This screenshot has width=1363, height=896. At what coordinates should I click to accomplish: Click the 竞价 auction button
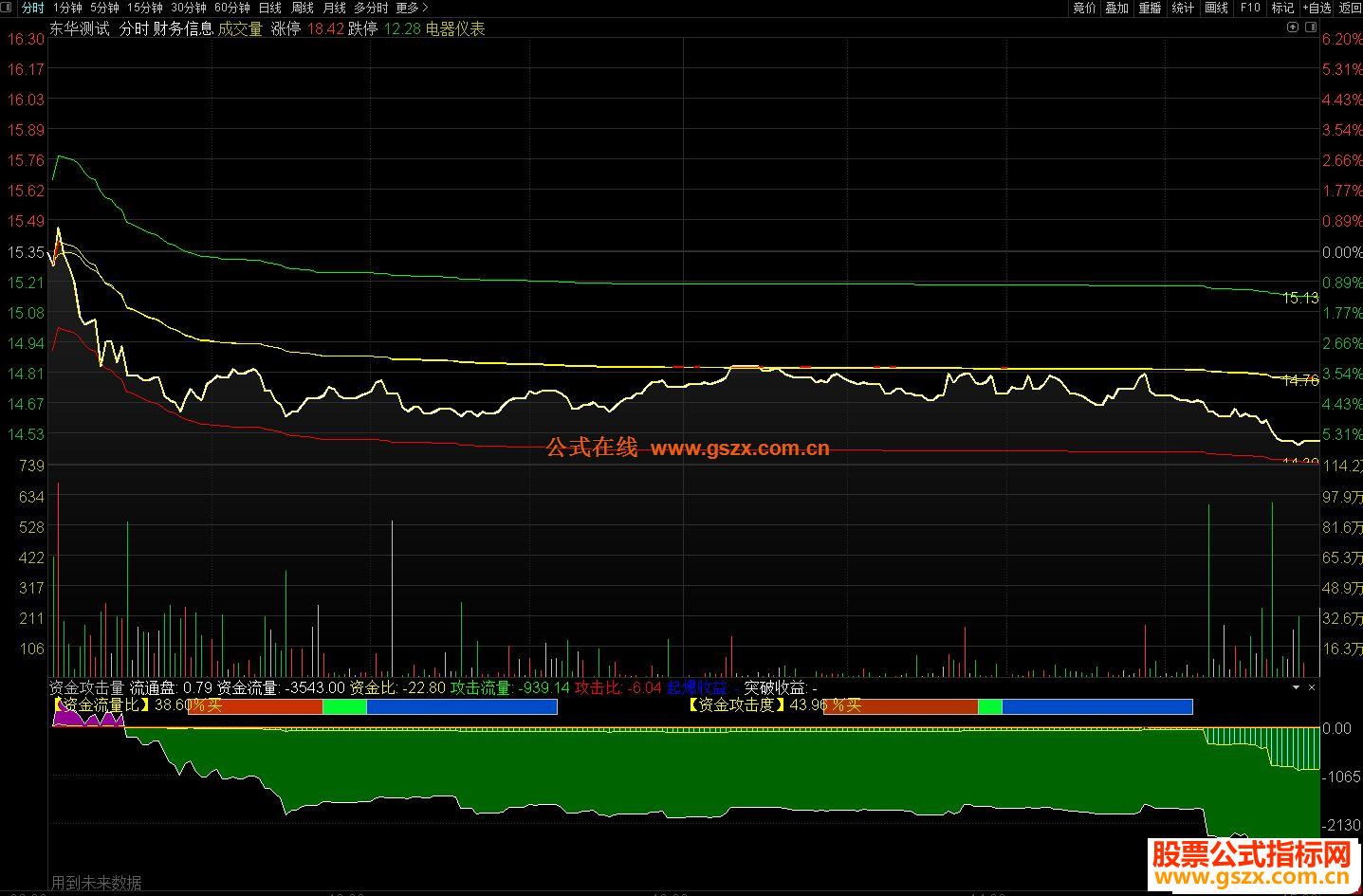coord(1084,8)
